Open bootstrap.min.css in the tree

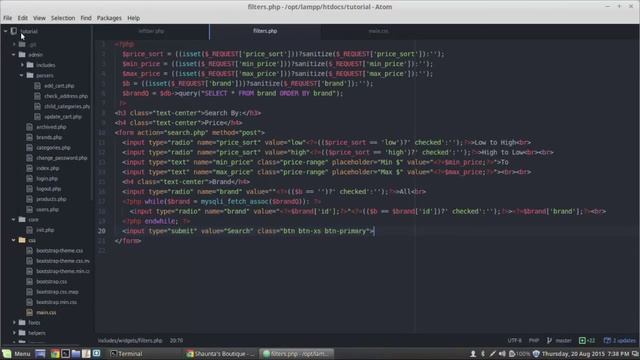point(56,302)
